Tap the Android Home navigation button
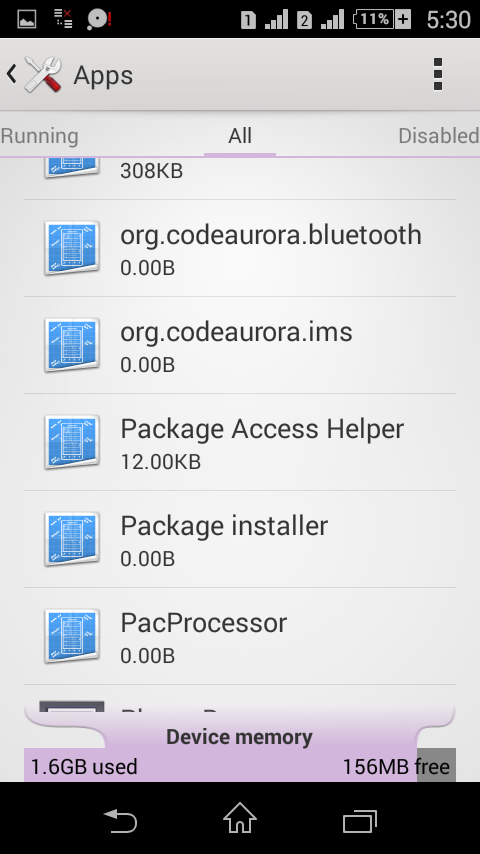This screenshot has height=854, width=480. pyautogui.click(x=240, y=818)
